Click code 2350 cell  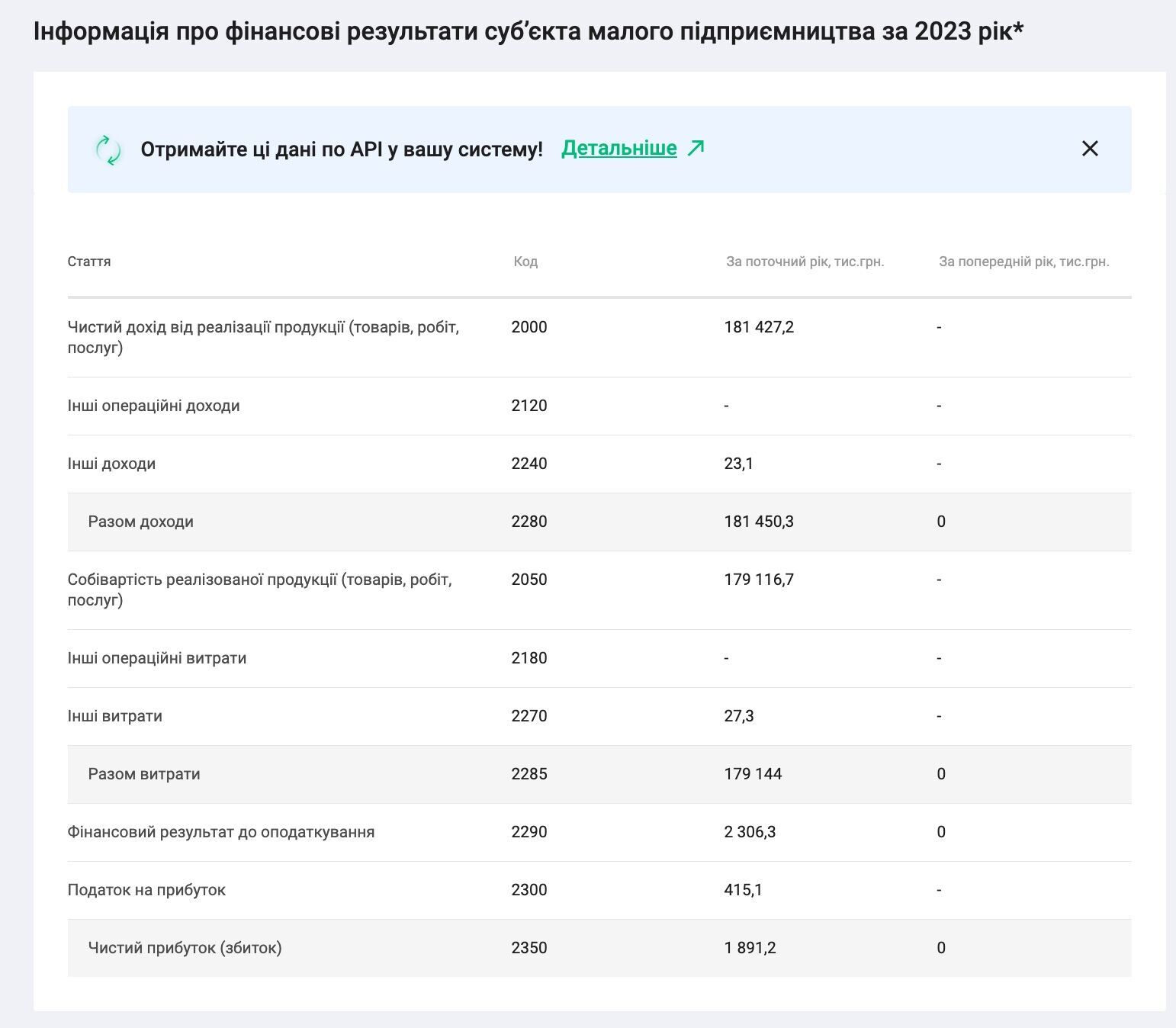529,948
